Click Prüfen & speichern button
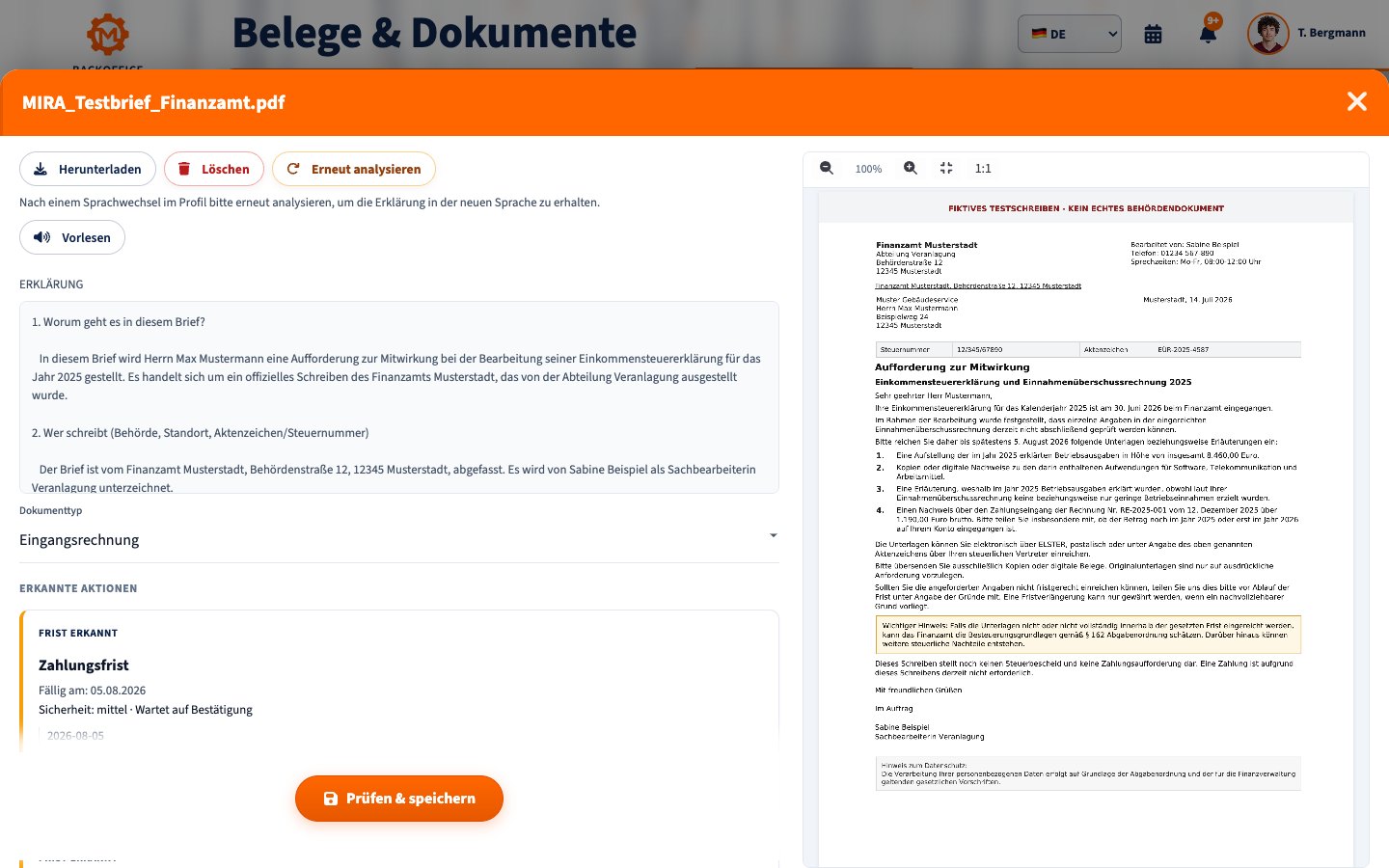Image resolution: width=1389 pixels, height=868 pixels. pyautogui.click(x=399, y=799)
